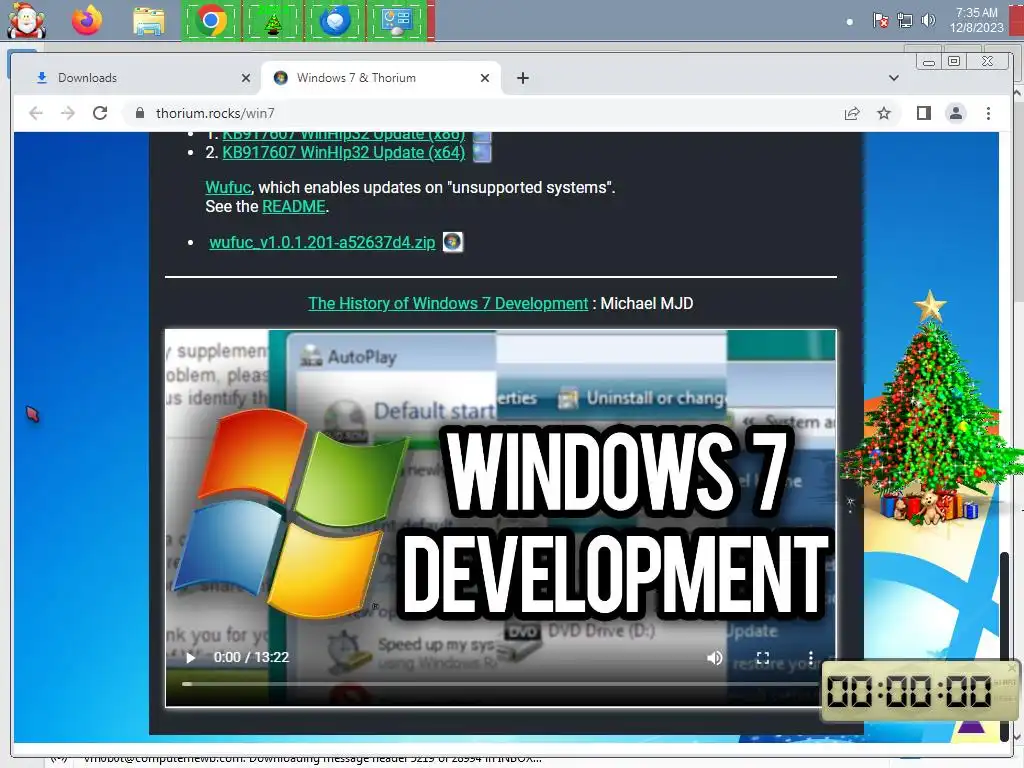Click the icon beside the x64 update link
The height and width of the screenshot is (768, 1024).
click(x=482, y=153)
